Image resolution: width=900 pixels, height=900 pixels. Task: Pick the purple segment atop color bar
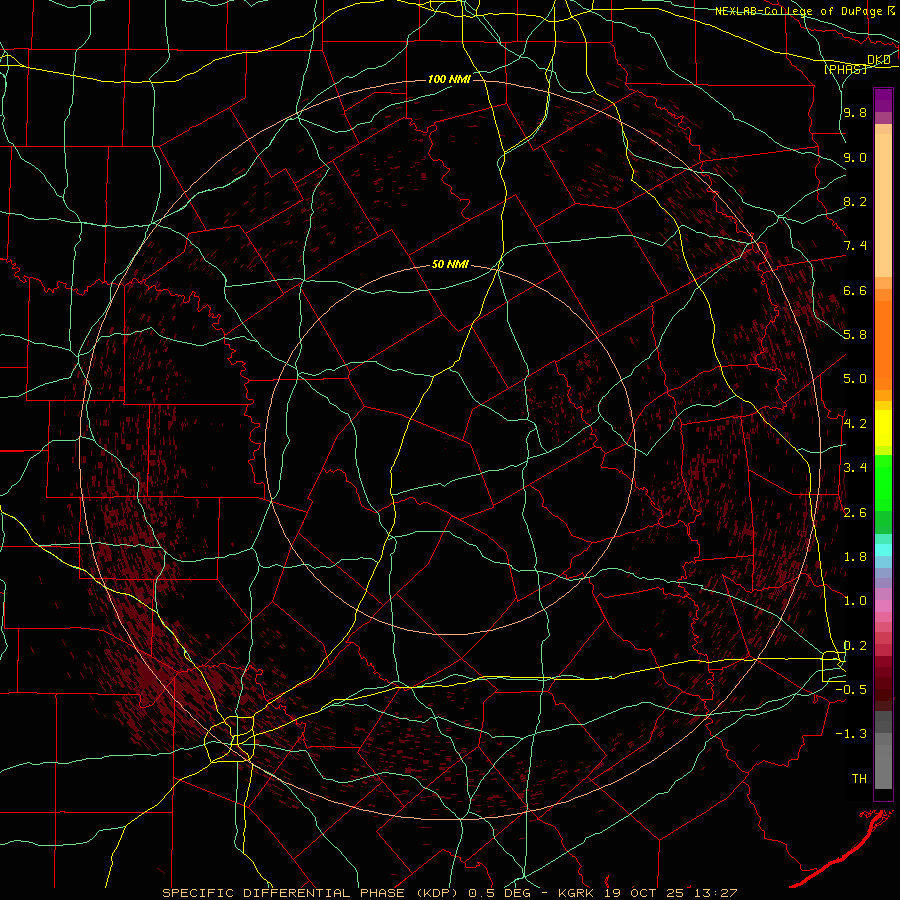click(x=883, y=100)
